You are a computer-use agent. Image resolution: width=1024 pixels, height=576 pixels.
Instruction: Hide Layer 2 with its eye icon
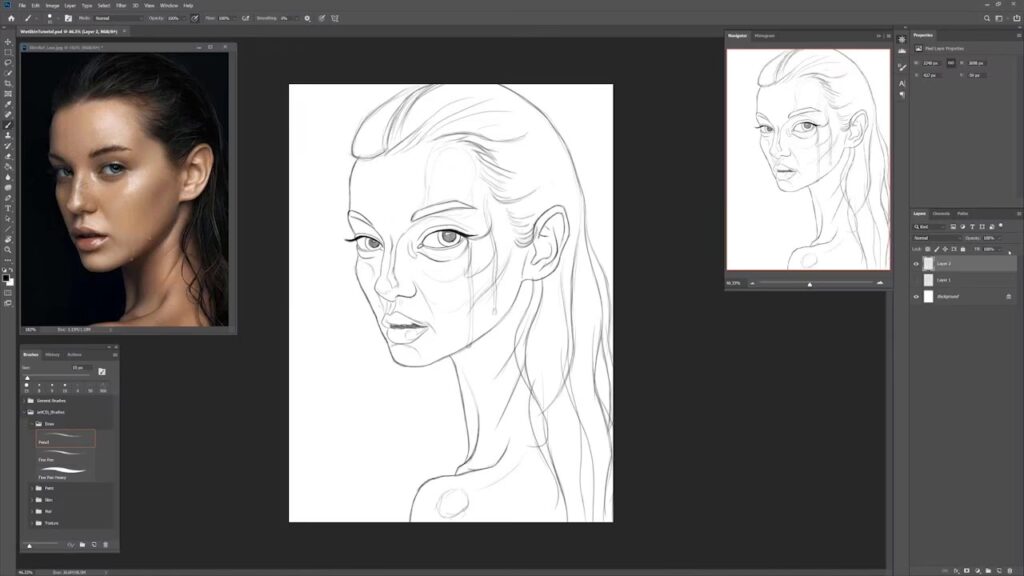click(x=916, y=264)
